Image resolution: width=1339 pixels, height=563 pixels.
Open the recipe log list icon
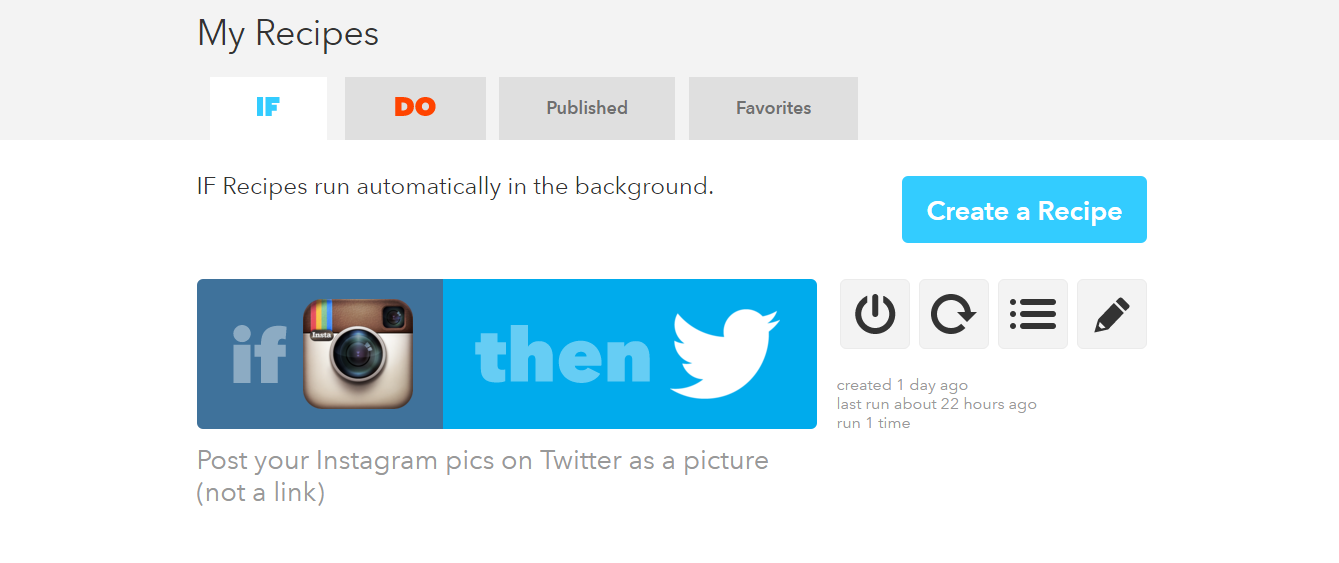[1033, 314]
